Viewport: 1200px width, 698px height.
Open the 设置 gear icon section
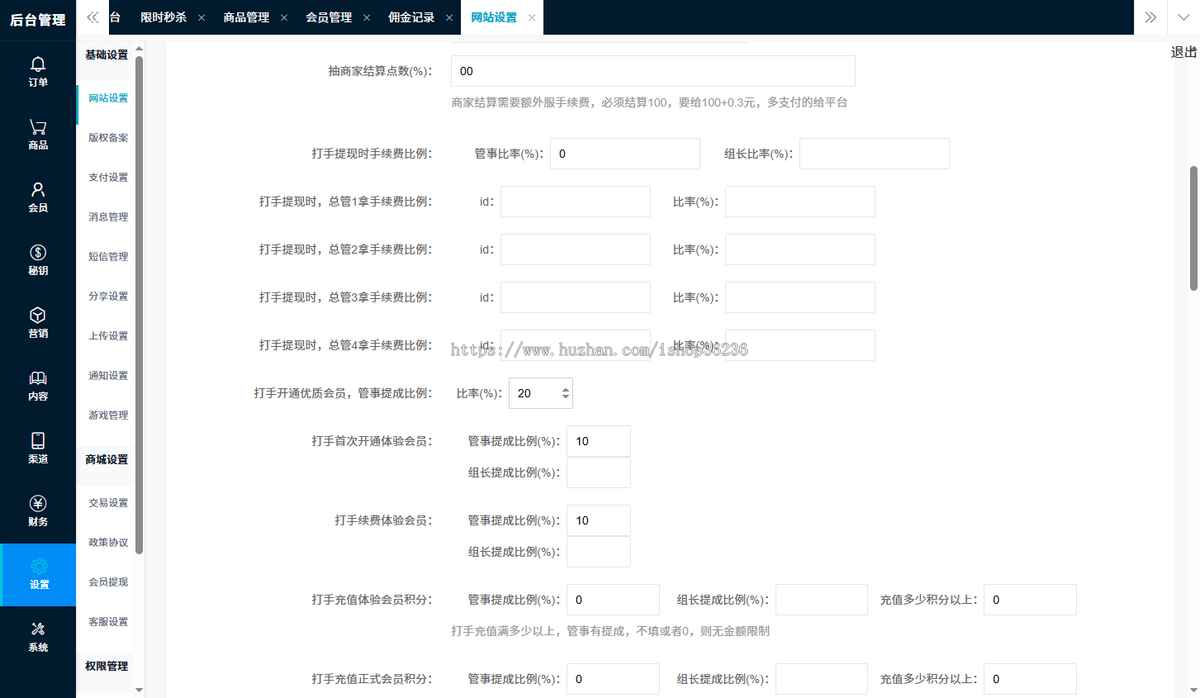click(x=38, y=575)
